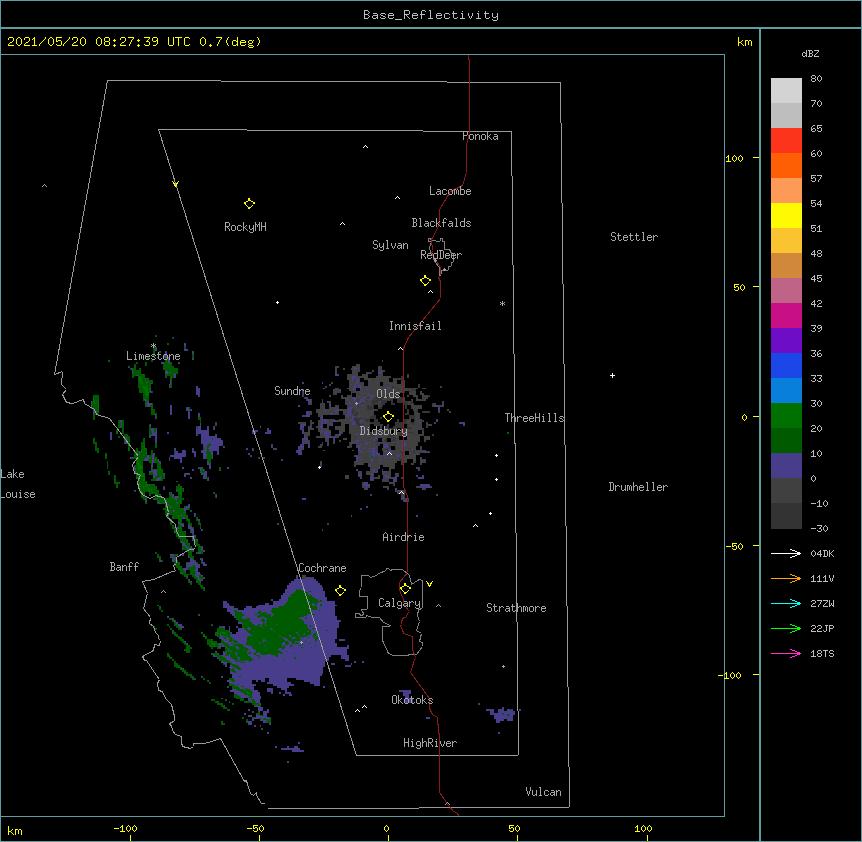The image size is (862, 842).
Task: Click the Strathmore label
Action: click(516, 608)
